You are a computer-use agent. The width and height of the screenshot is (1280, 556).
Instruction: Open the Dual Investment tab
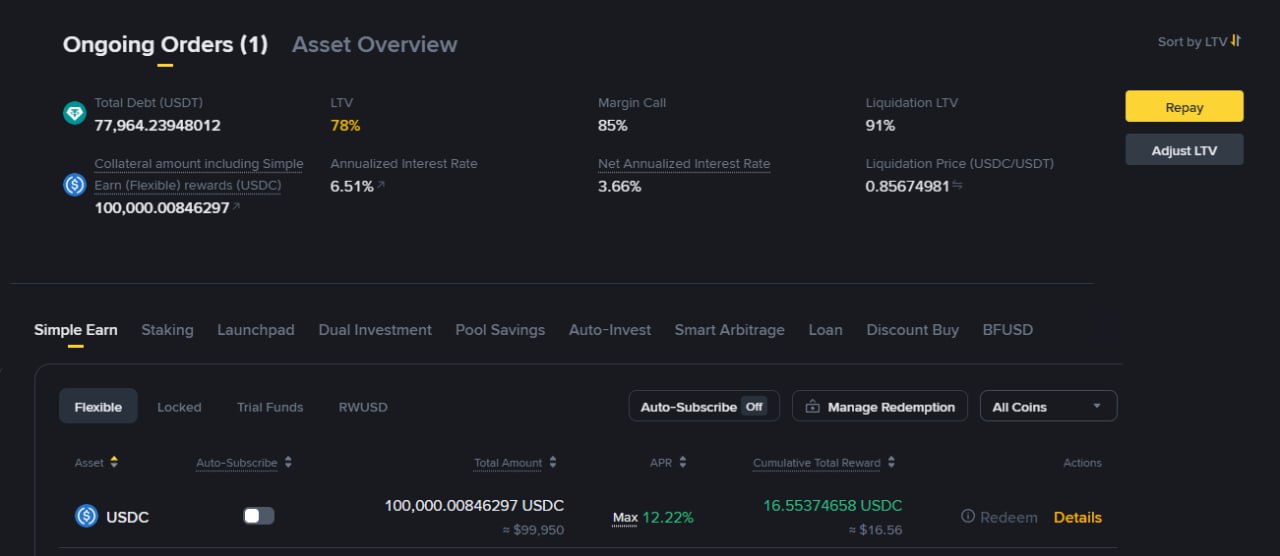point(375,330)
